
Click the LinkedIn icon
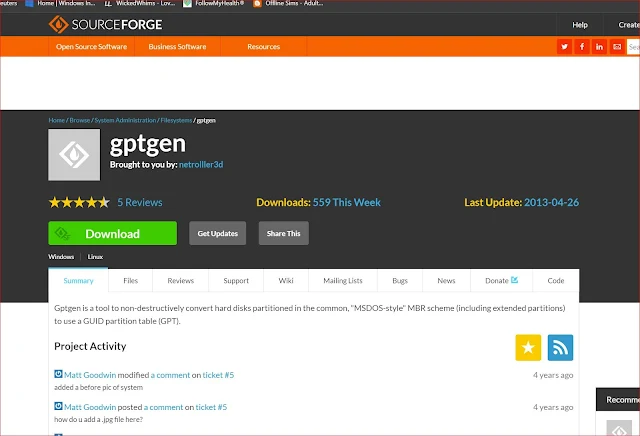(599, 47)
